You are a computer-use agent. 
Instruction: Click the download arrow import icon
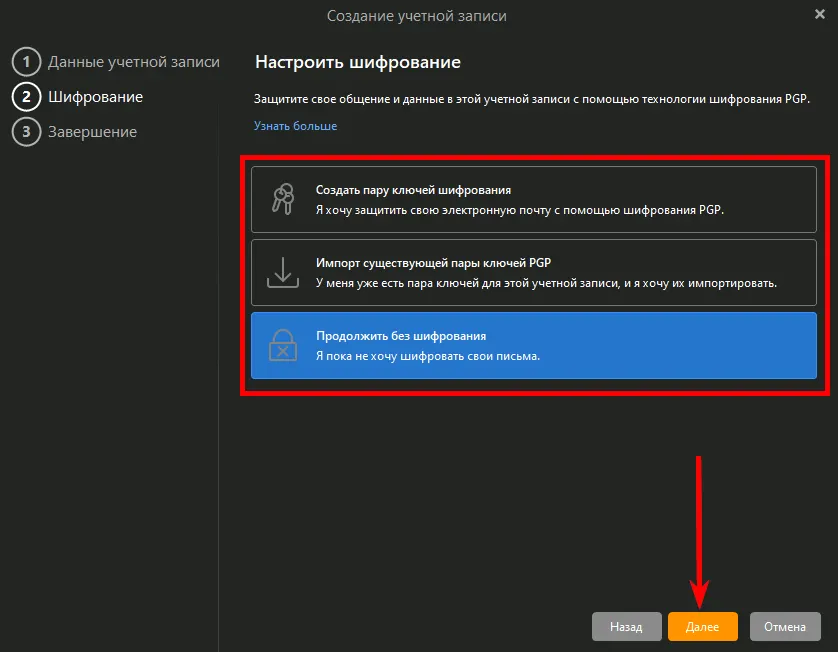(283, 272)
